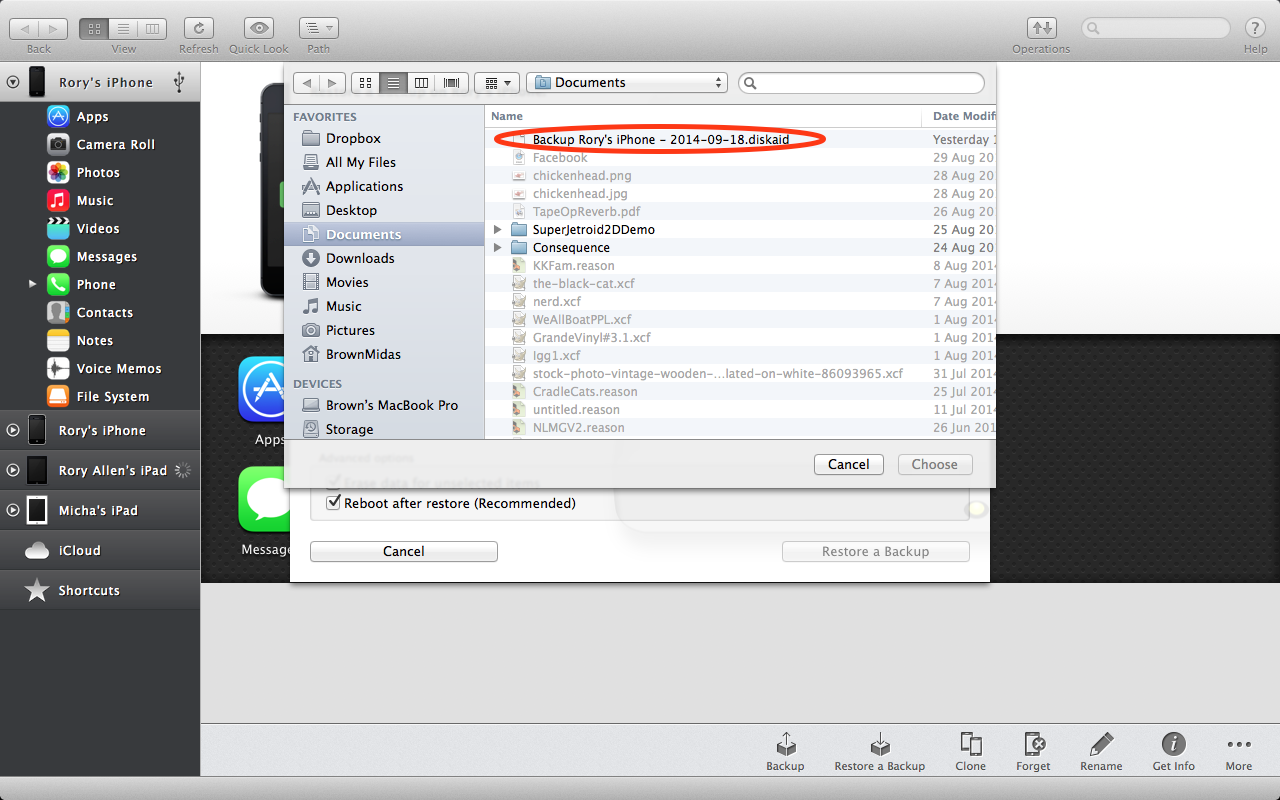
Task: Click the Refresh toolbar button
Action: click(x=198, y=29)
